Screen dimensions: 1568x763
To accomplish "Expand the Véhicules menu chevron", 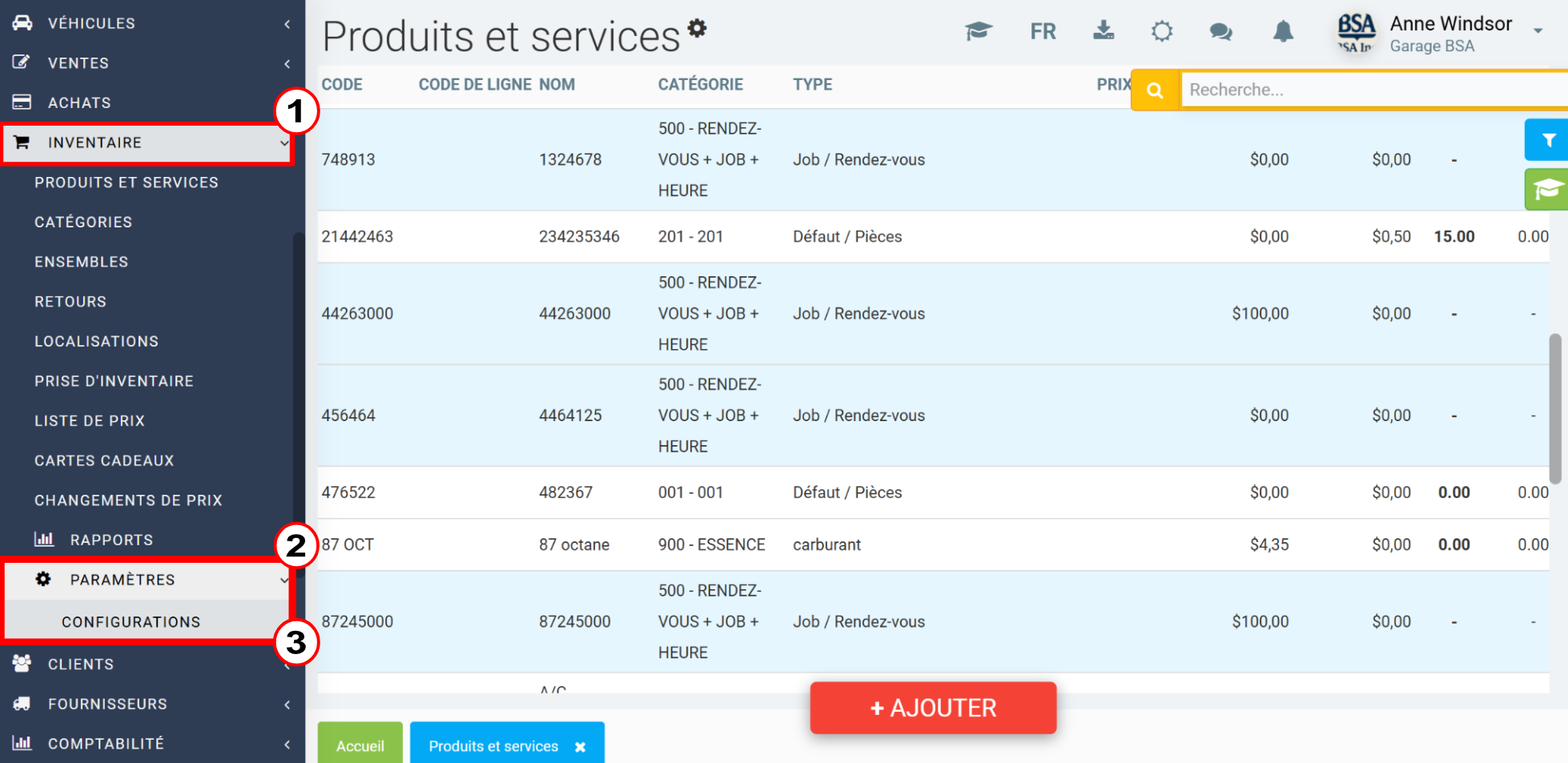I will 287,24.
